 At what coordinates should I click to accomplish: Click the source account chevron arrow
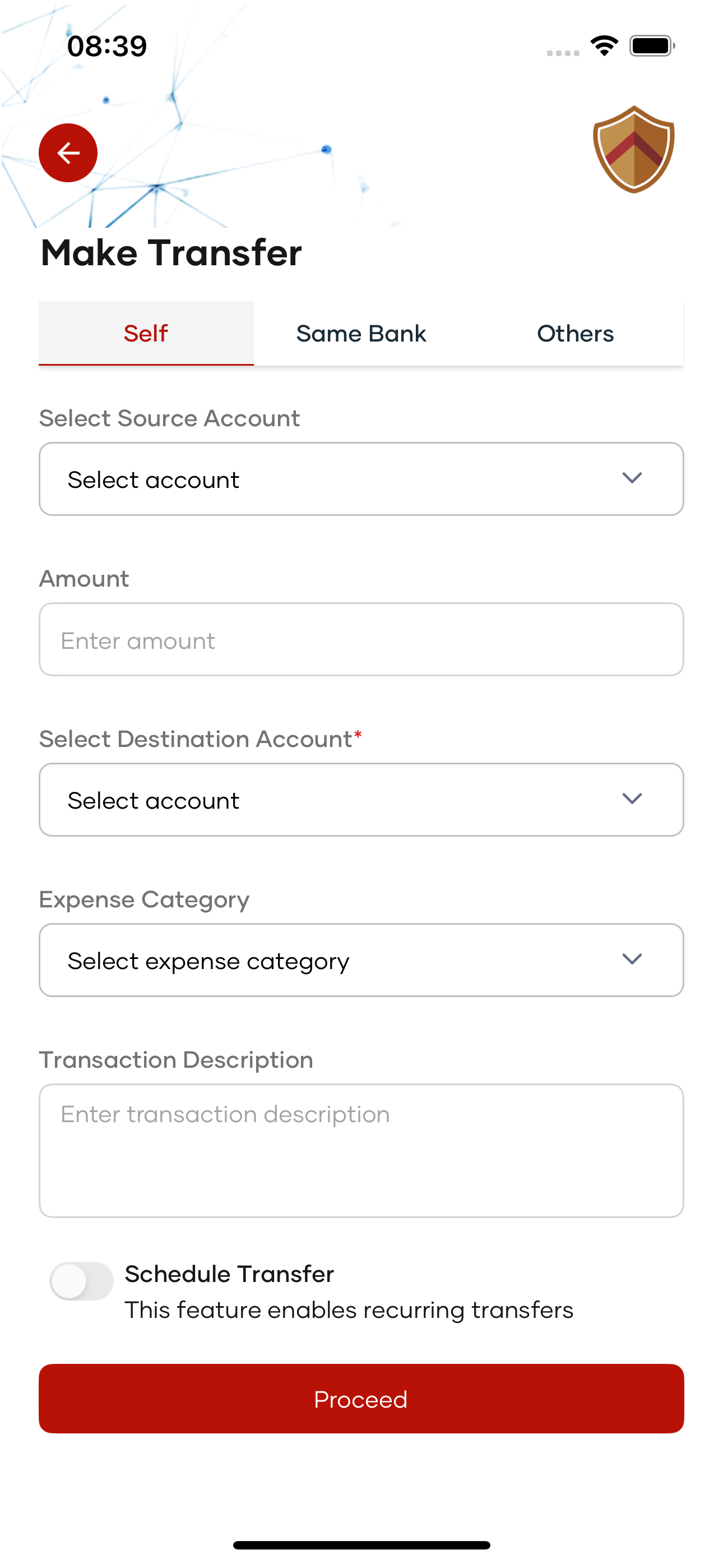tap(632, 478)
